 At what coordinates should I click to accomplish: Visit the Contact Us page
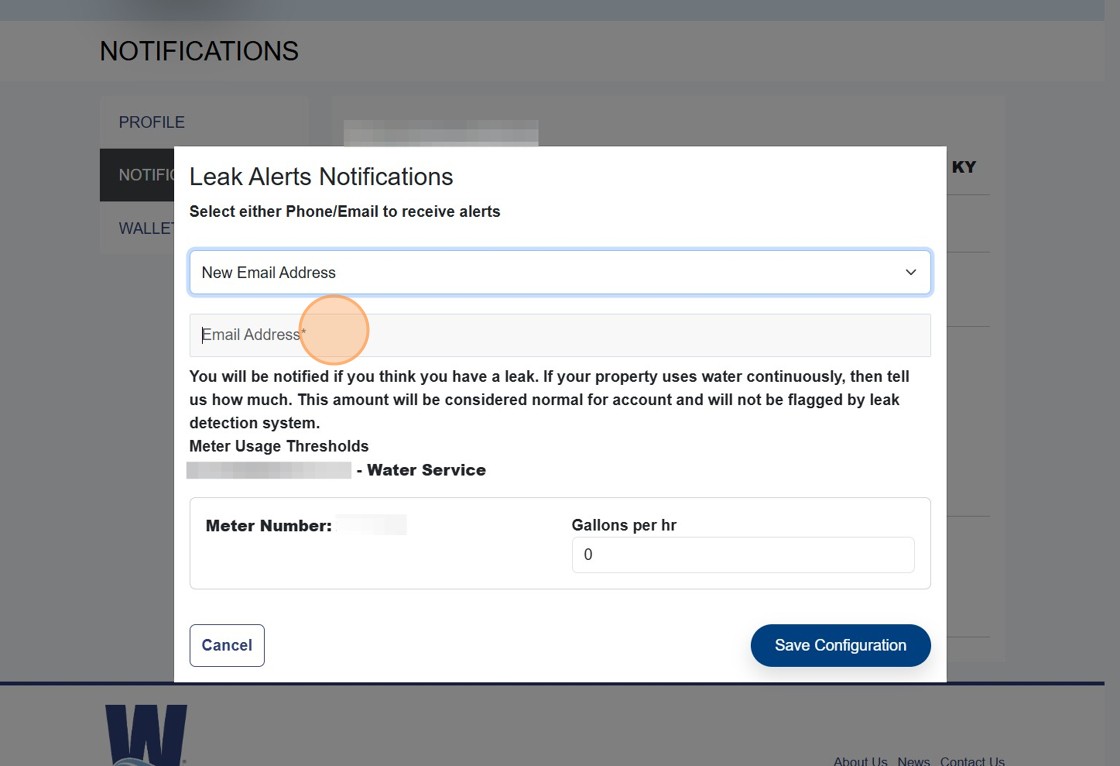click(971, 760)
